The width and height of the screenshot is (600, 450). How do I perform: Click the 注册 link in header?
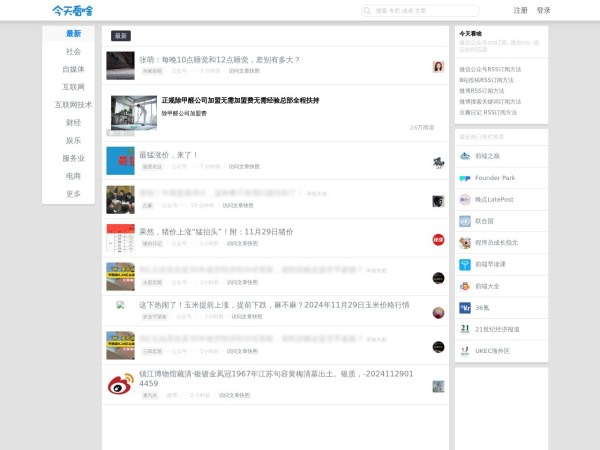point(520,11)
